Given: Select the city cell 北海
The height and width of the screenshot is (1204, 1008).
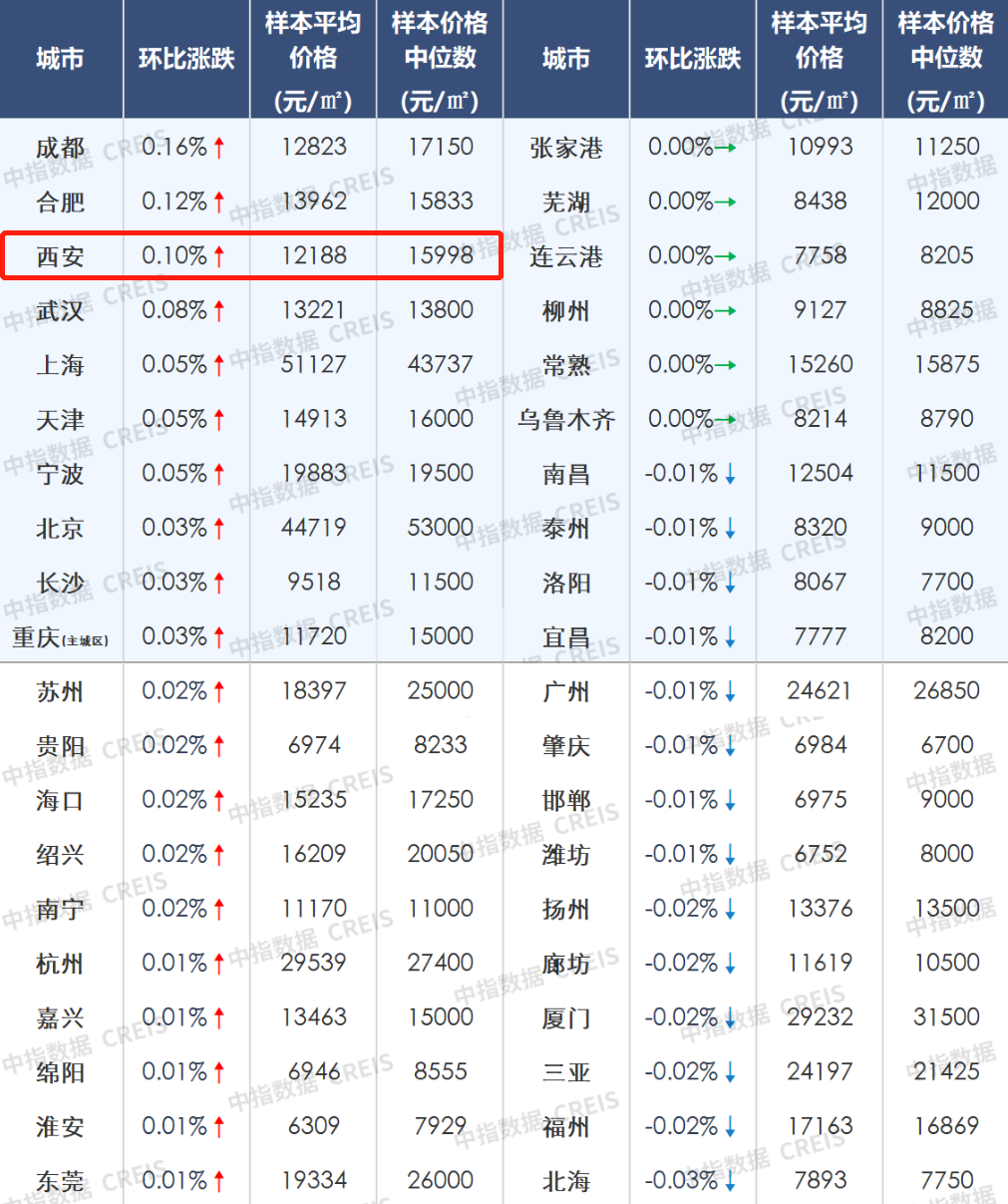Looking at the screenshot, I should point(566,1181).
